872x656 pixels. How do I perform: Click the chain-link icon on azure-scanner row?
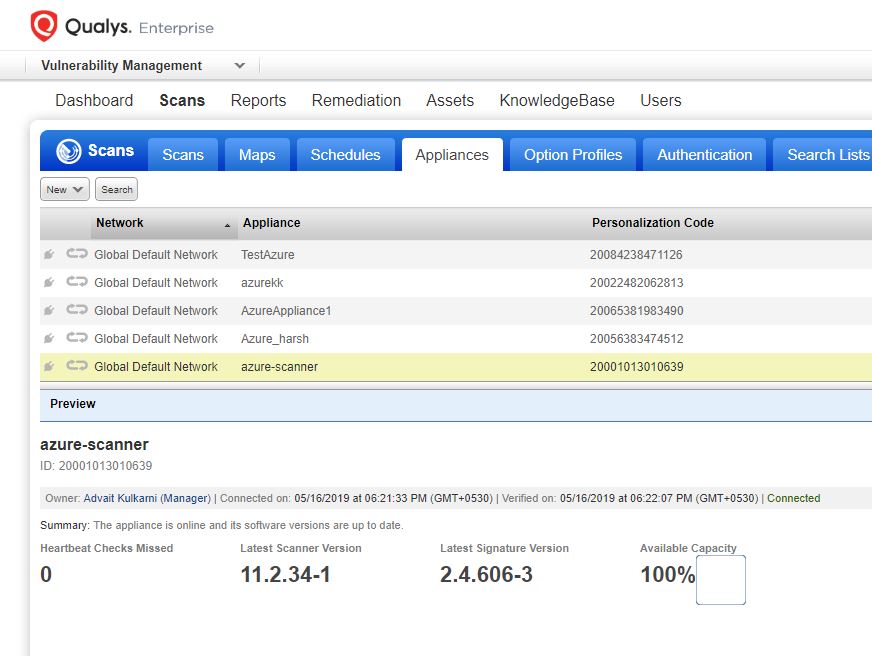[76, 366]
